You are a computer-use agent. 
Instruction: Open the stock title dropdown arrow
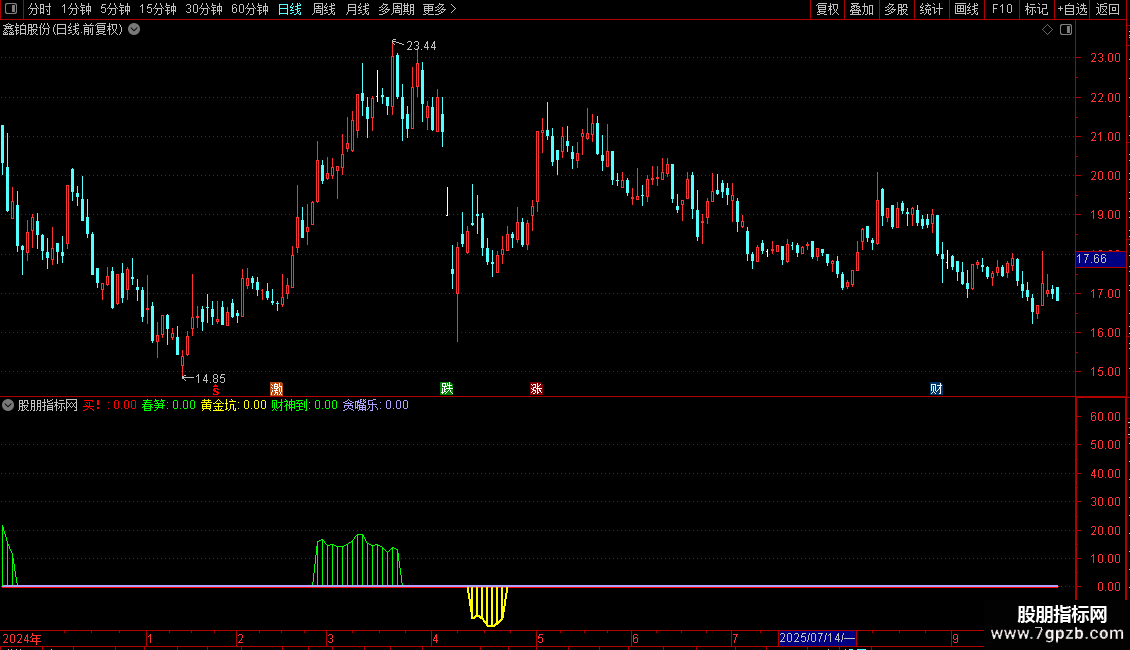pos(134,30)
